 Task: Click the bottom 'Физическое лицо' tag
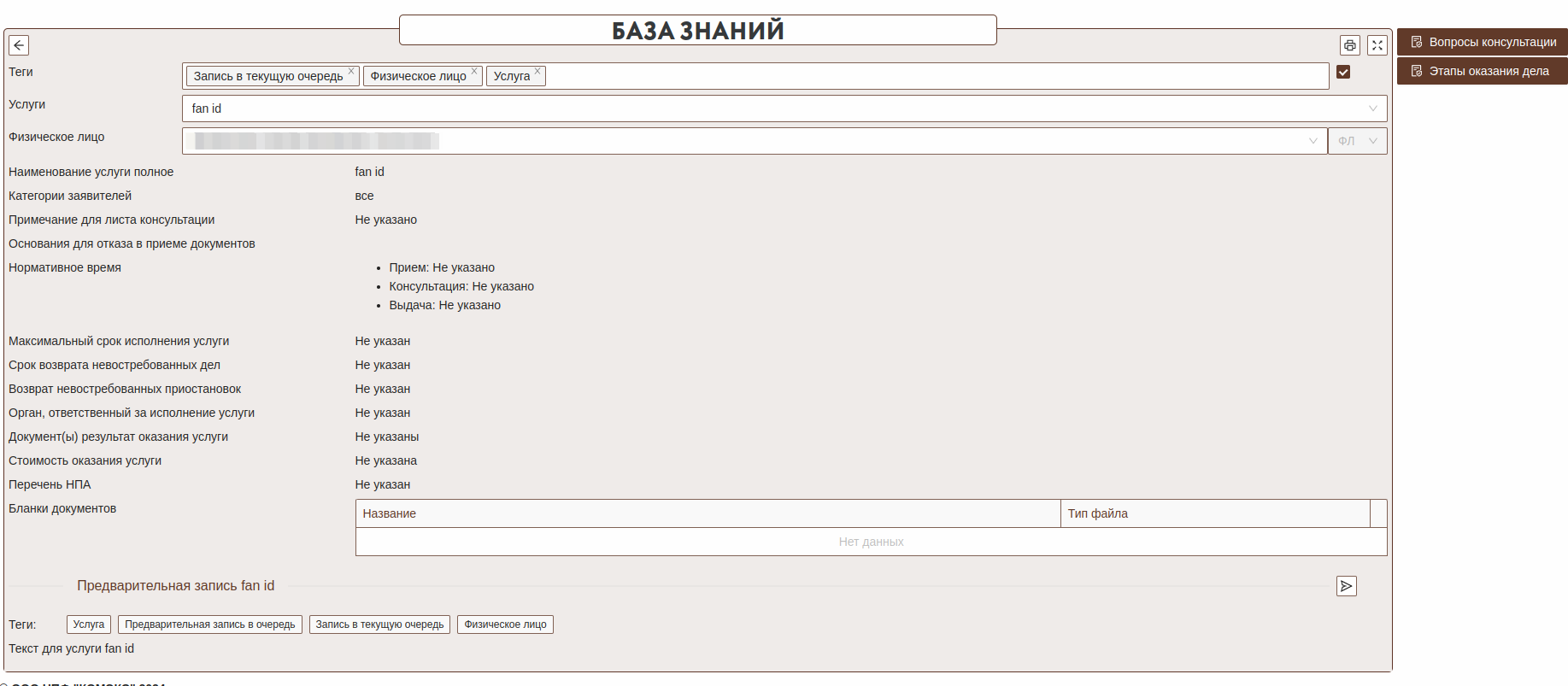[x=505, y=624]
